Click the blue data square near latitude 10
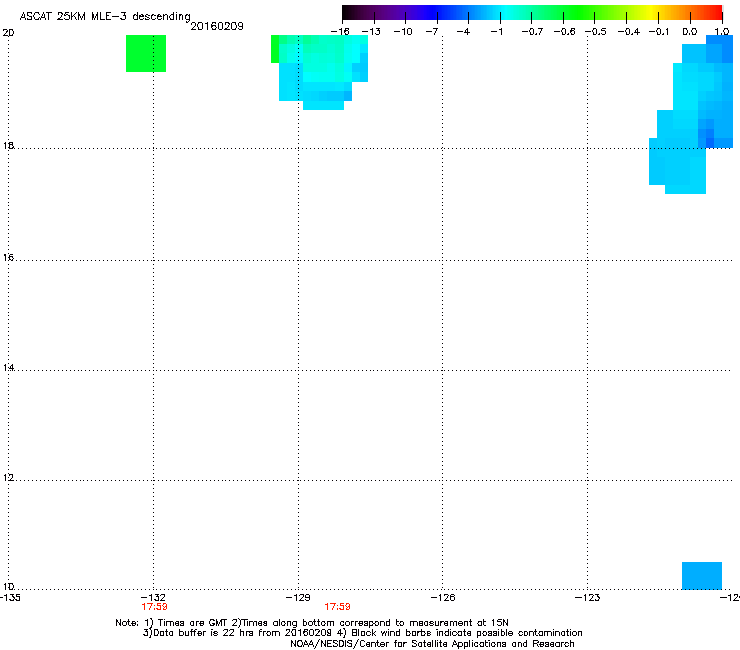The height and width of the screenshot is (650, 740). (x=702, y=575)
